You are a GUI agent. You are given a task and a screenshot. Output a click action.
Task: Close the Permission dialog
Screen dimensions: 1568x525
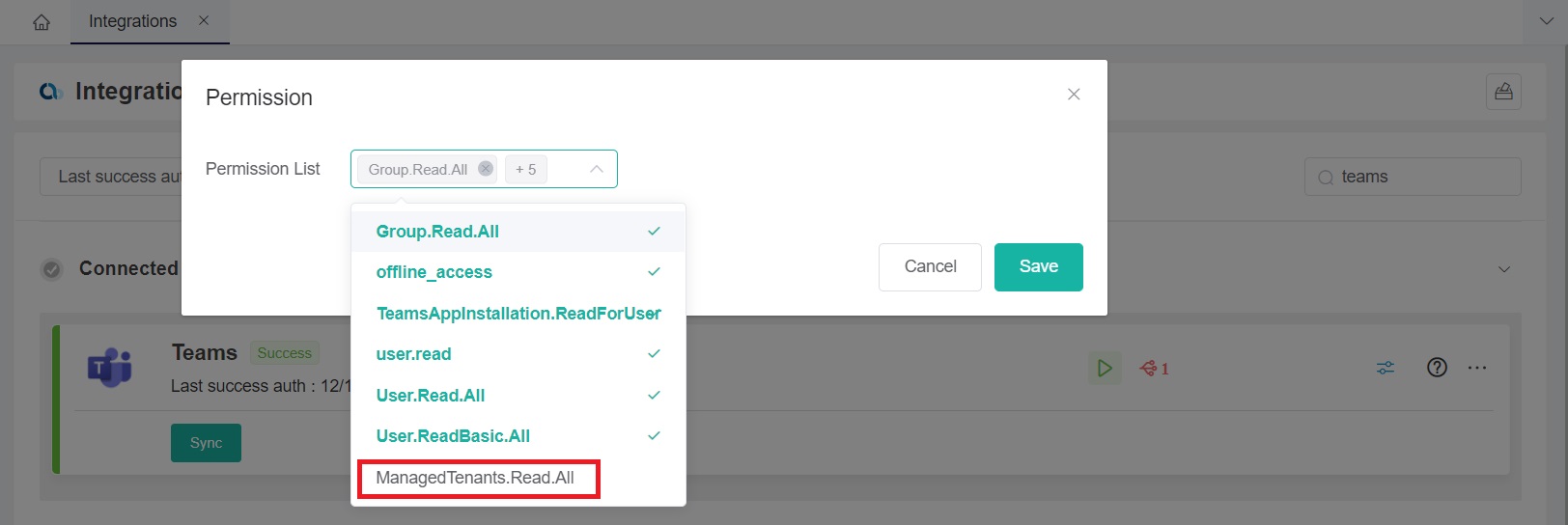tap(1073, 94)
